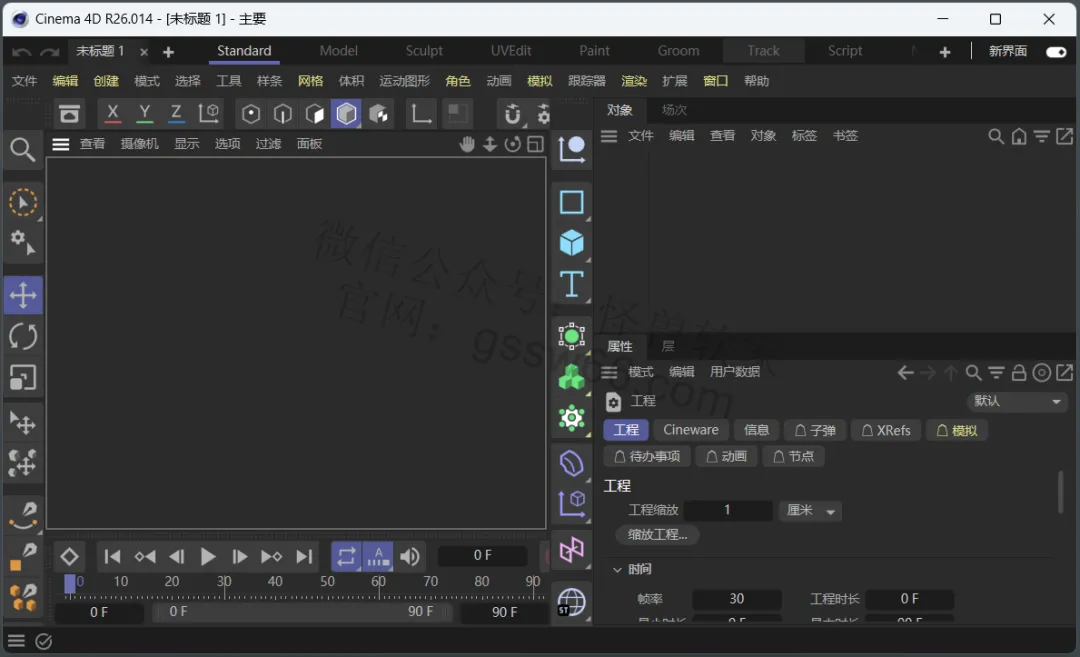The height and width of the screenshot is (657, 1080).
Task: Switch to the 场次 tab
Action: pyautogui.click(x=674, y=110)
